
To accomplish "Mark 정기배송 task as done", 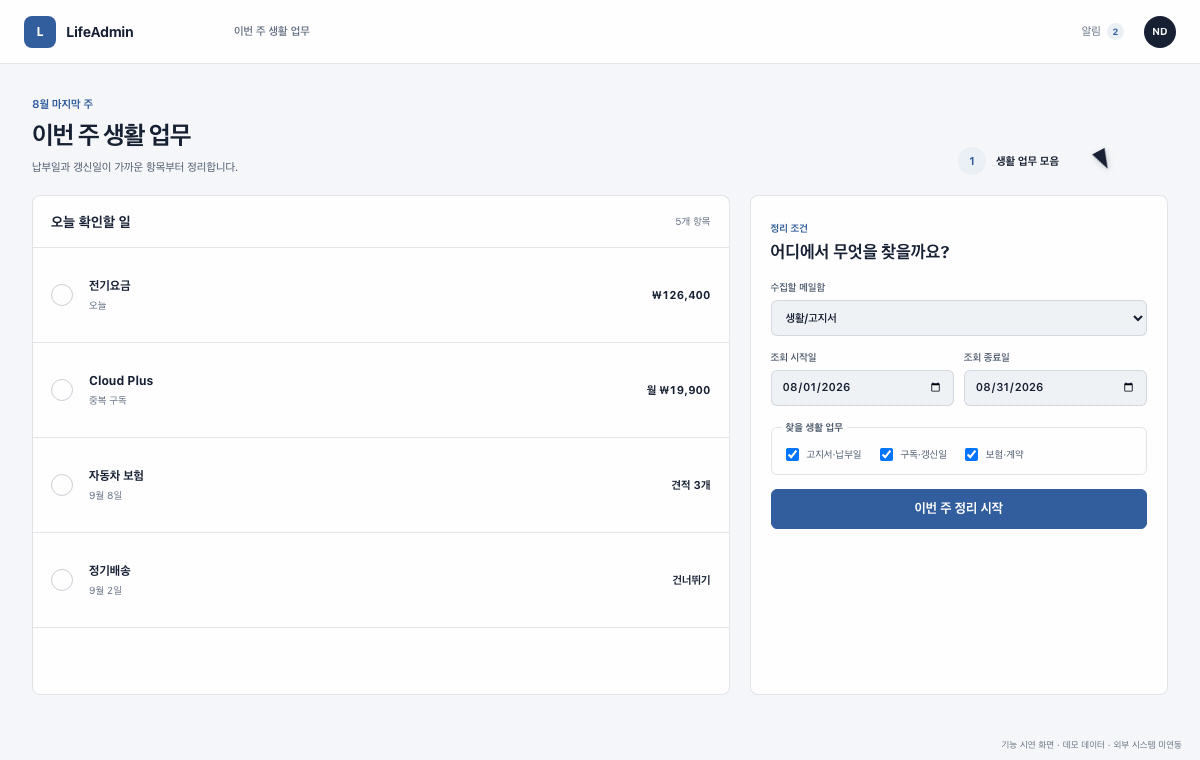I will pos(62,580).
